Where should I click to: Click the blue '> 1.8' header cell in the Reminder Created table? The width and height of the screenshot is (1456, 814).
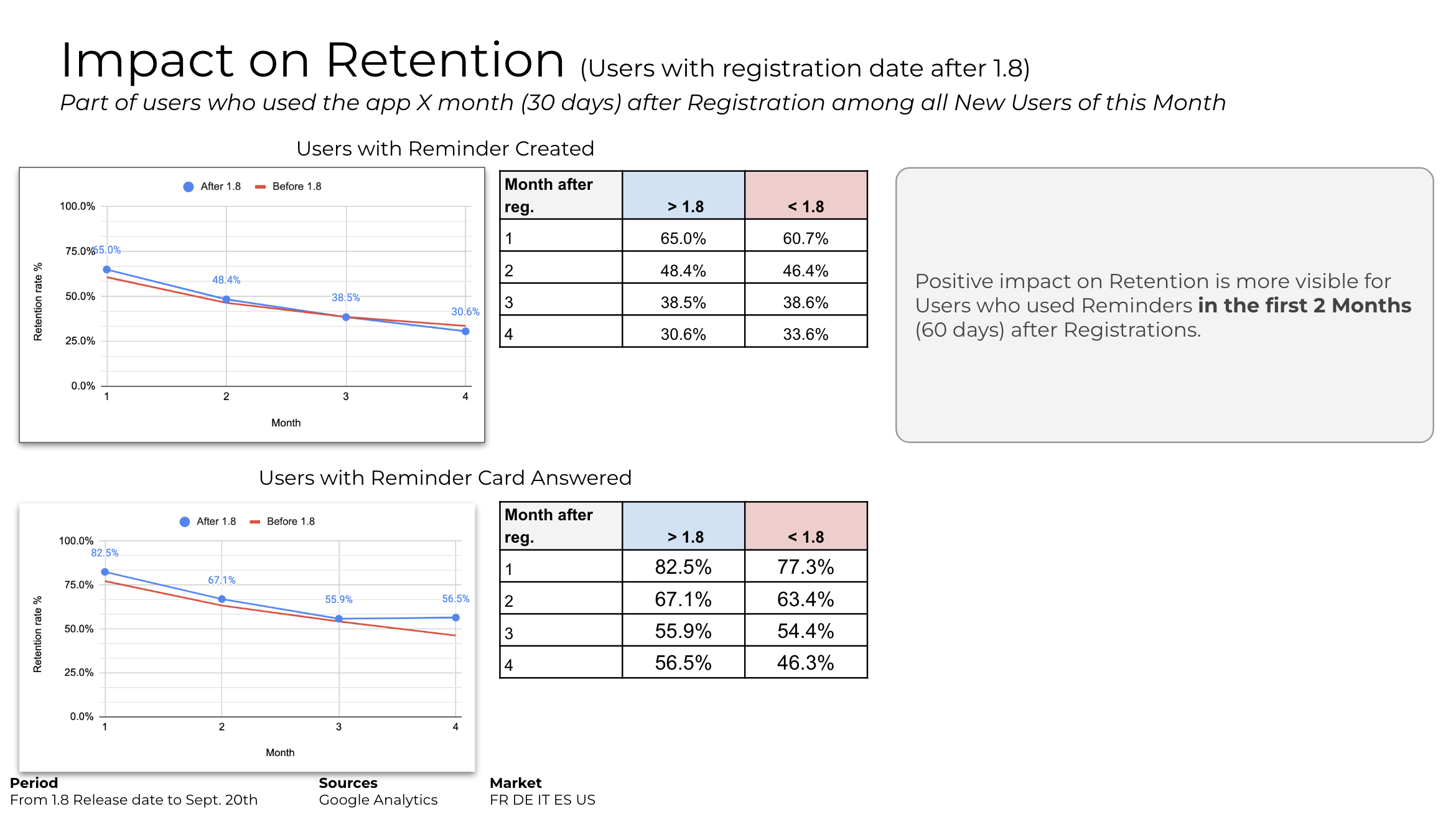683,195
